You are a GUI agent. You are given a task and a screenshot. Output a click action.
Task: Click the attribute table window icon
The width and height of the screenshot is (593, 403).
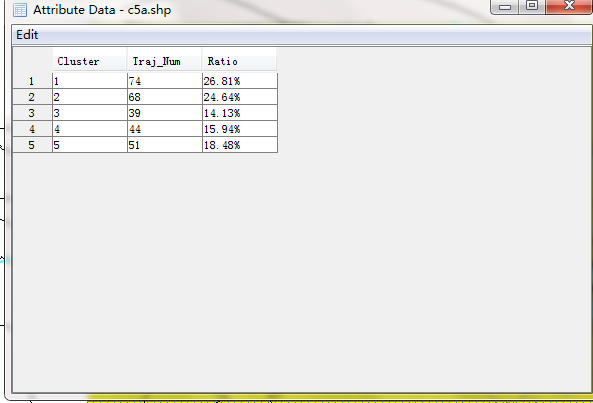coord(20,10)
